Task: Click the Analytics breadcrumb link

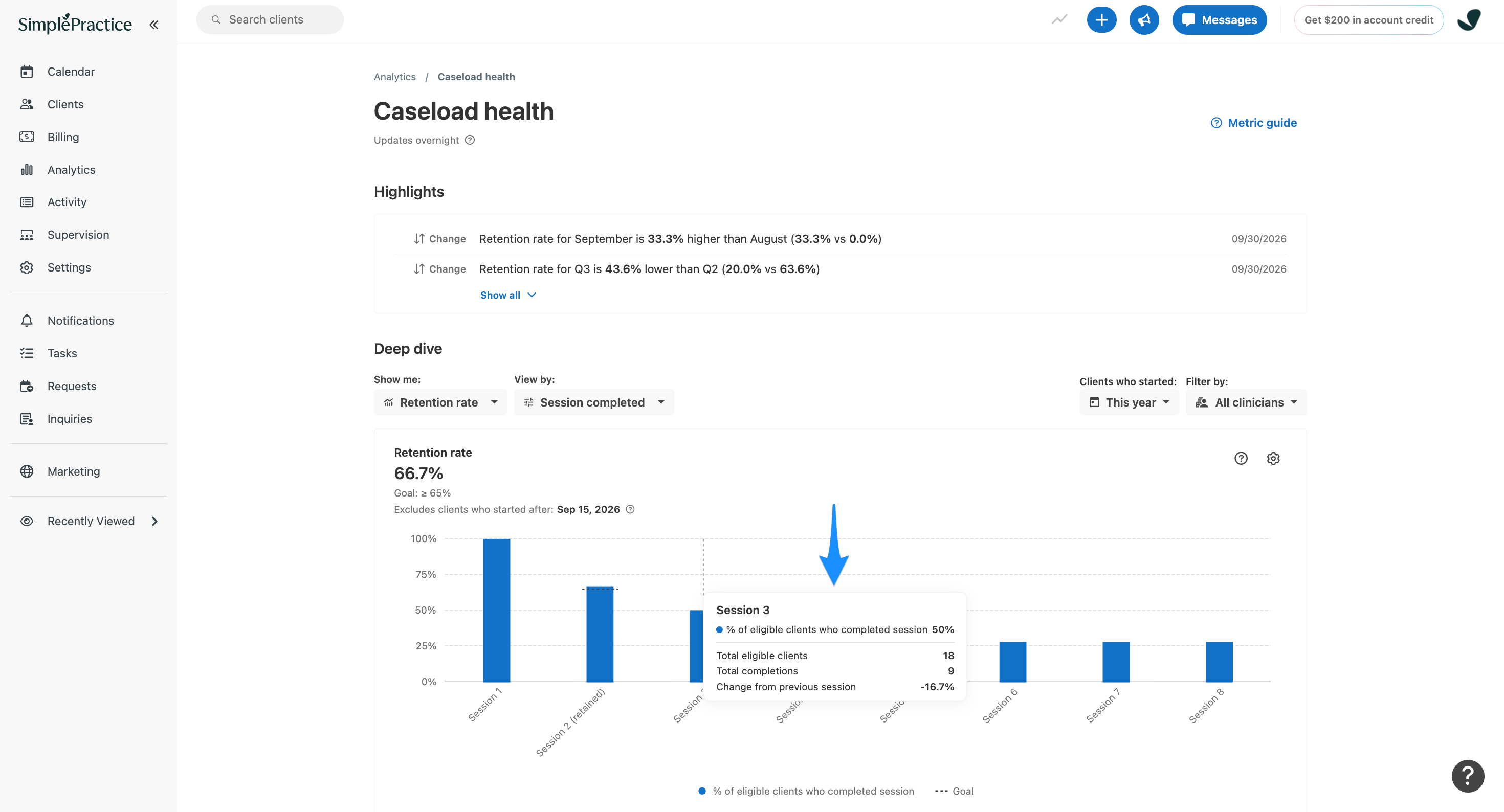Action: 395,77
